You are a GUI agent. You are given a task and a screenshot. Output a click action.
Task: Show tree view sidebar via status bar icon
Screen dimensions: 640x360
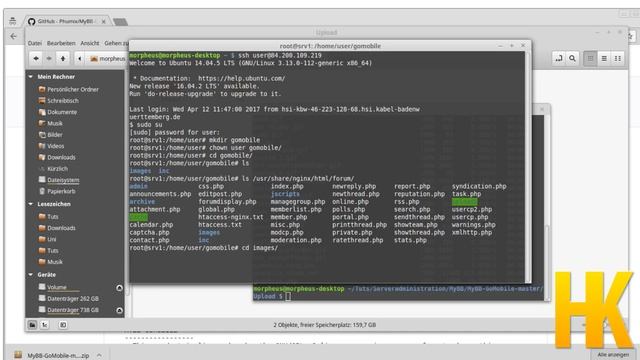pyautogui.click(x=45, y=325)
